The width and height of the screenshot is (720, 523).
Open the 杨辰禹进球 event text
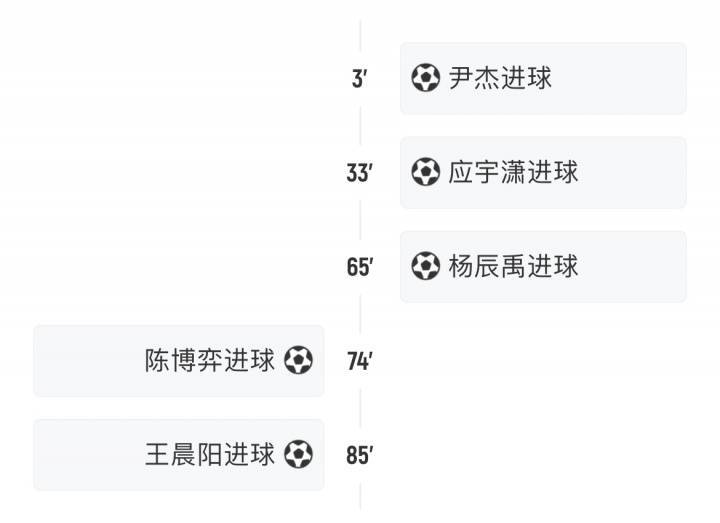513,266
